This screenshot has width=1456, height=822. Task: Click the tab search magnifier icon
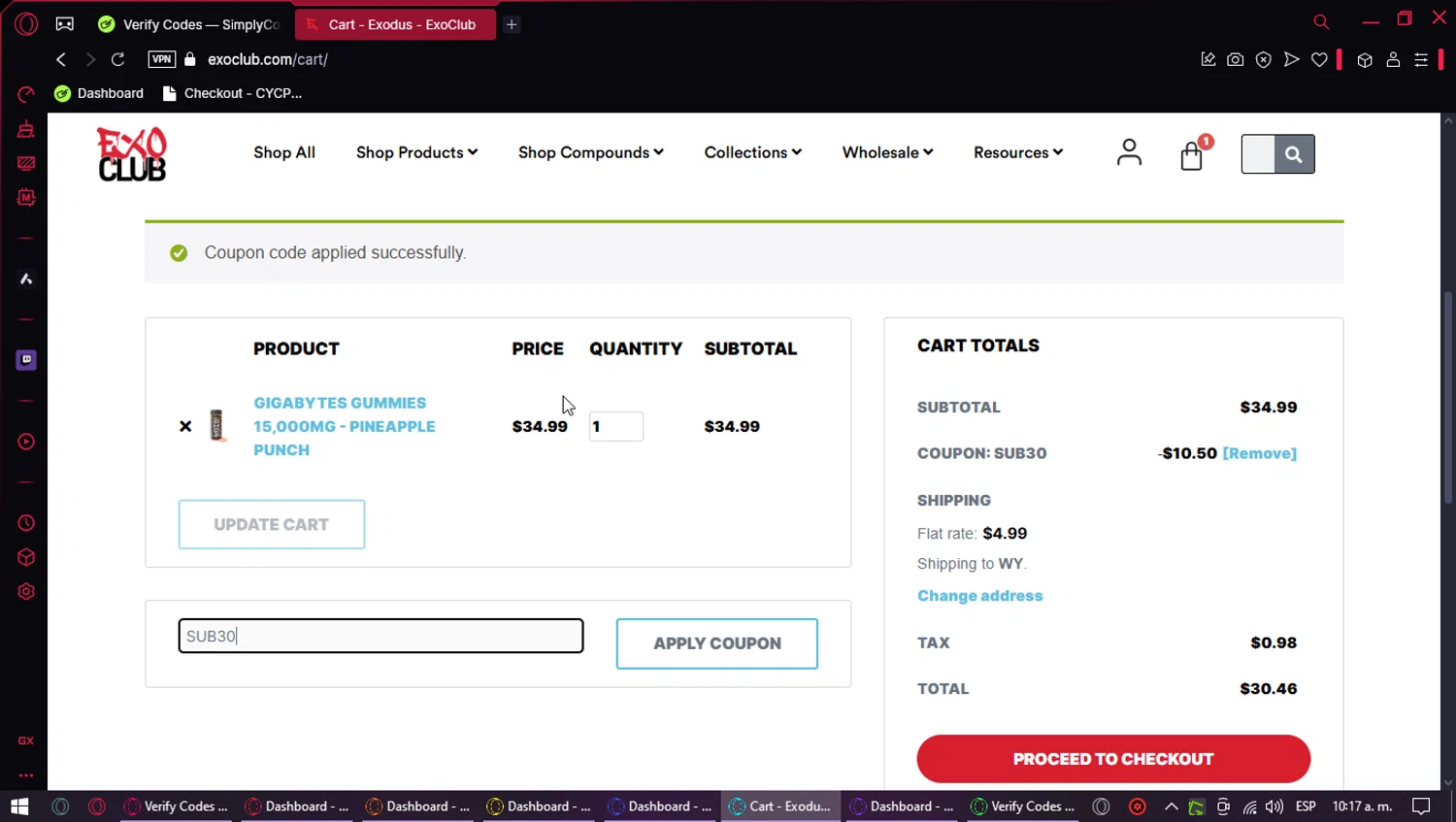tap(1321, 21)
